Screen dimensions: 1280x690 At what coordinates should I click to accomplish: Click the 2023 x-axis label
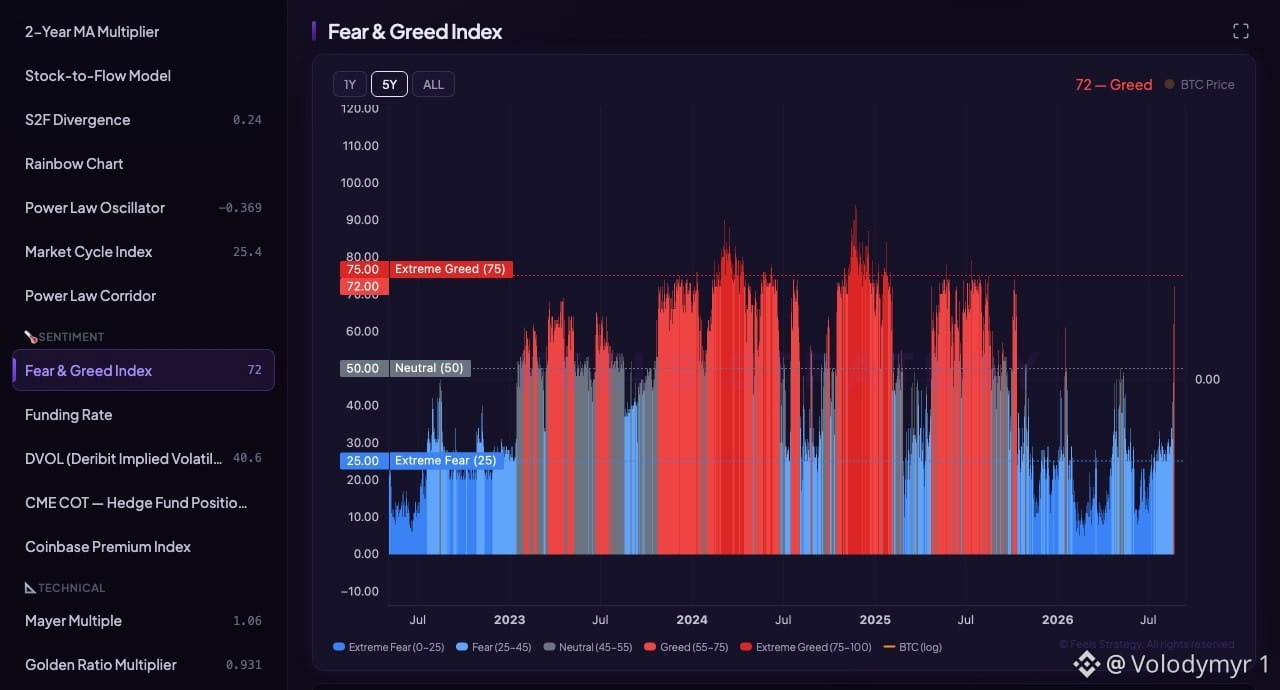509,620
